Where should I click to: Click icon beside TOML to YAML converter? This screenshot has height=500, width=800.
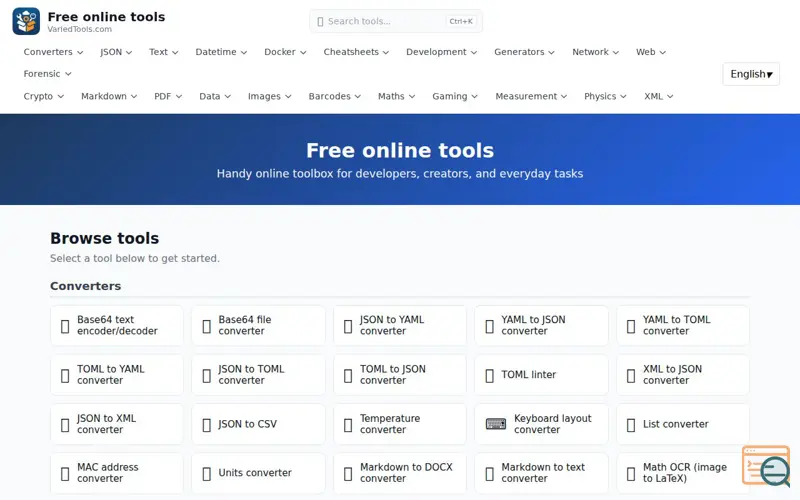pyautogui.click(x=65, y=376)
